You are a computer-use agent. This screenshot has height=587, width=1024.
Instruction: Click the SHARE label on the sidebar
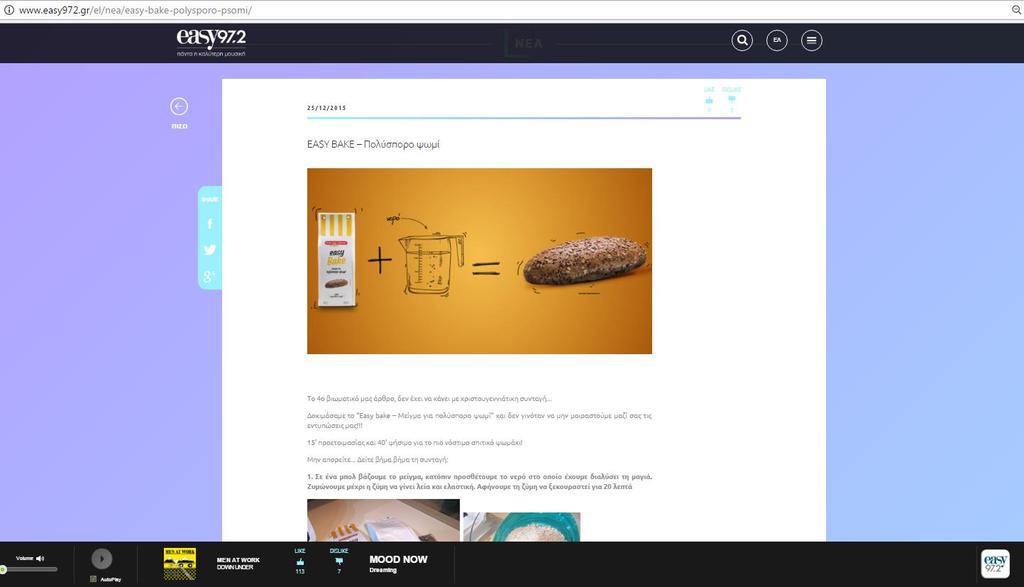coord(210,199)
